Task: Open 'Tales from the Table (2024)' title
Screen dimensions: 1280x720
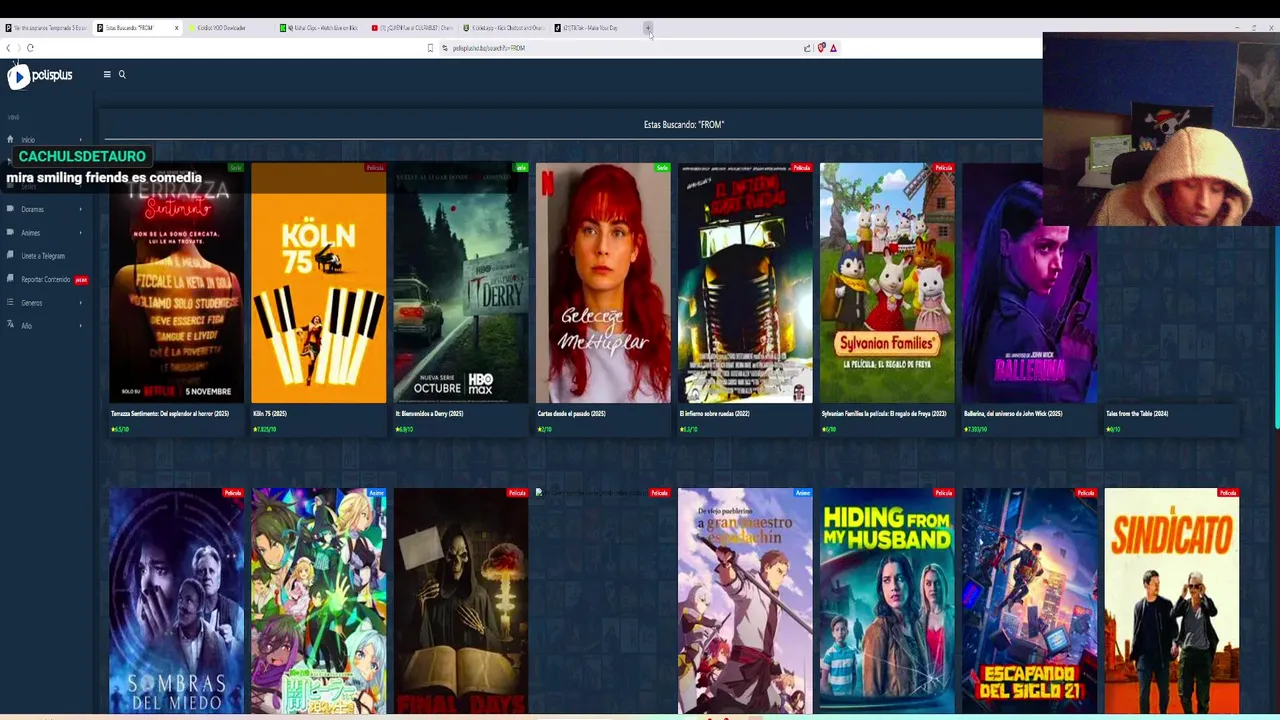Action: pyautogui.click(x=1137, y=413)
